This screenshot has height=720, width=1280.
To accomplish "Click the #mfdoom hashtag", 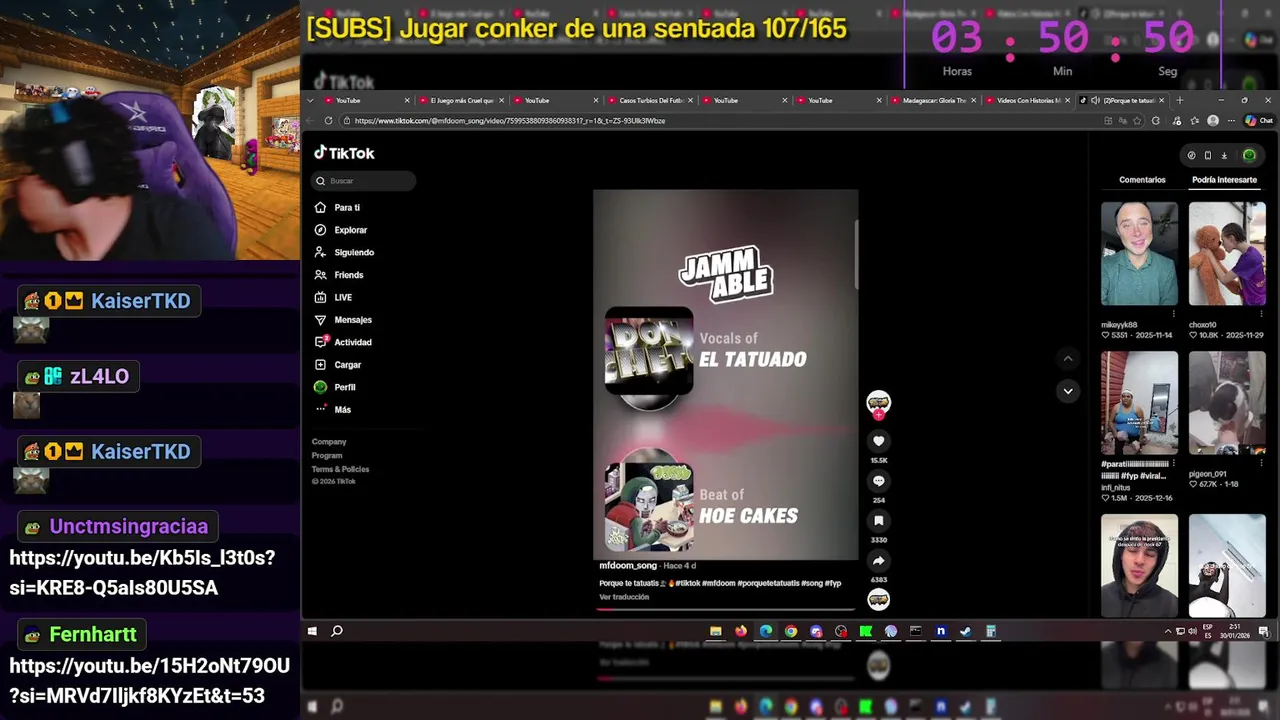I will 719,583.
